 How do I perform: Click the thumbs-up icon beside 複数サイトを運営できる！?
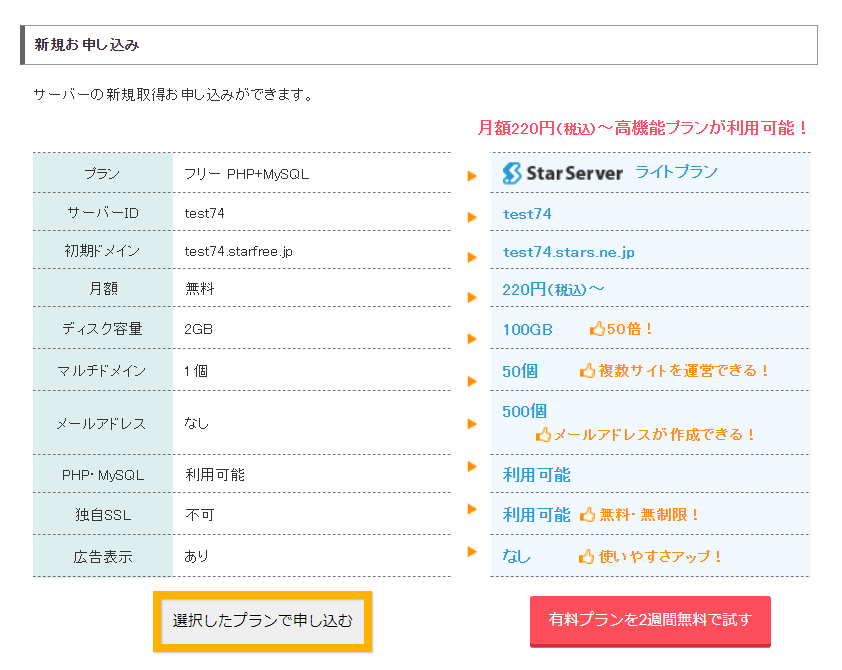point(587,370)
